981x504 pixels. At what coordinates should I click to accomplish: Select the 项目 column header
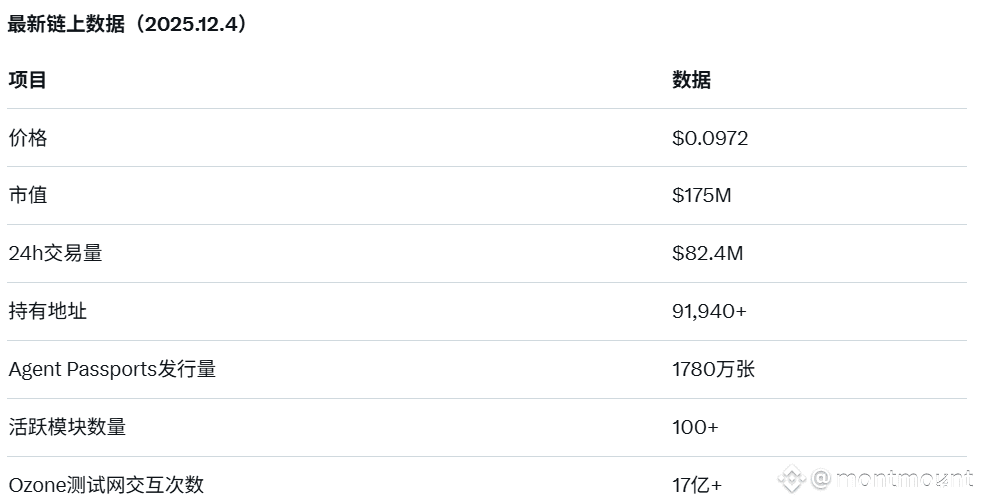28,80
